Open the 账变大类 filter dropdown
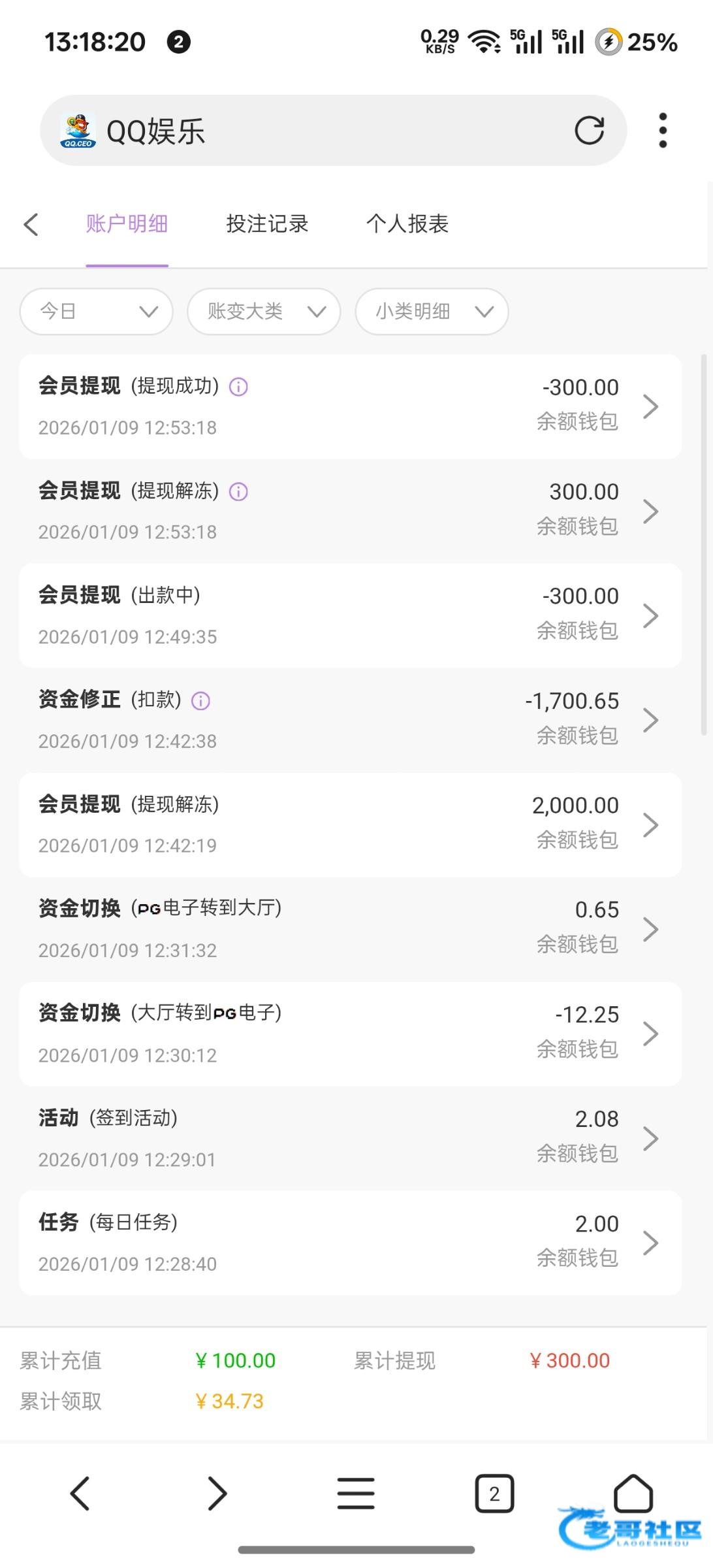713x1568 pixels. (264, 312)
